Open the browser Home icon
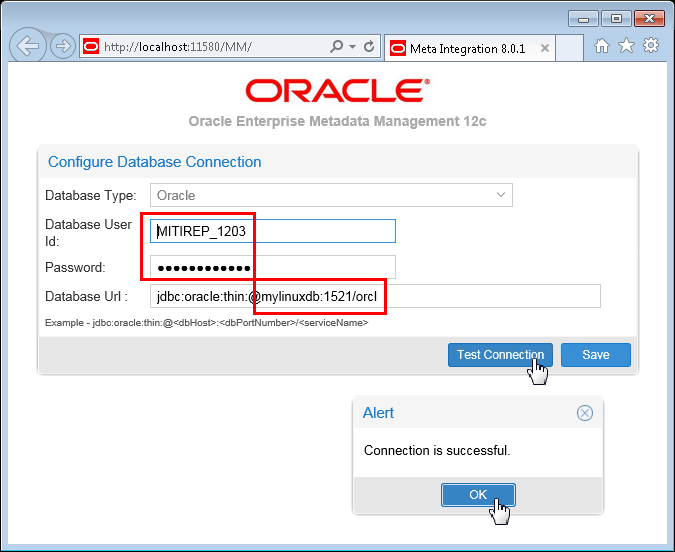Image resolution: width=675 pixels, height=552 pixels. (x=602, y=46)
